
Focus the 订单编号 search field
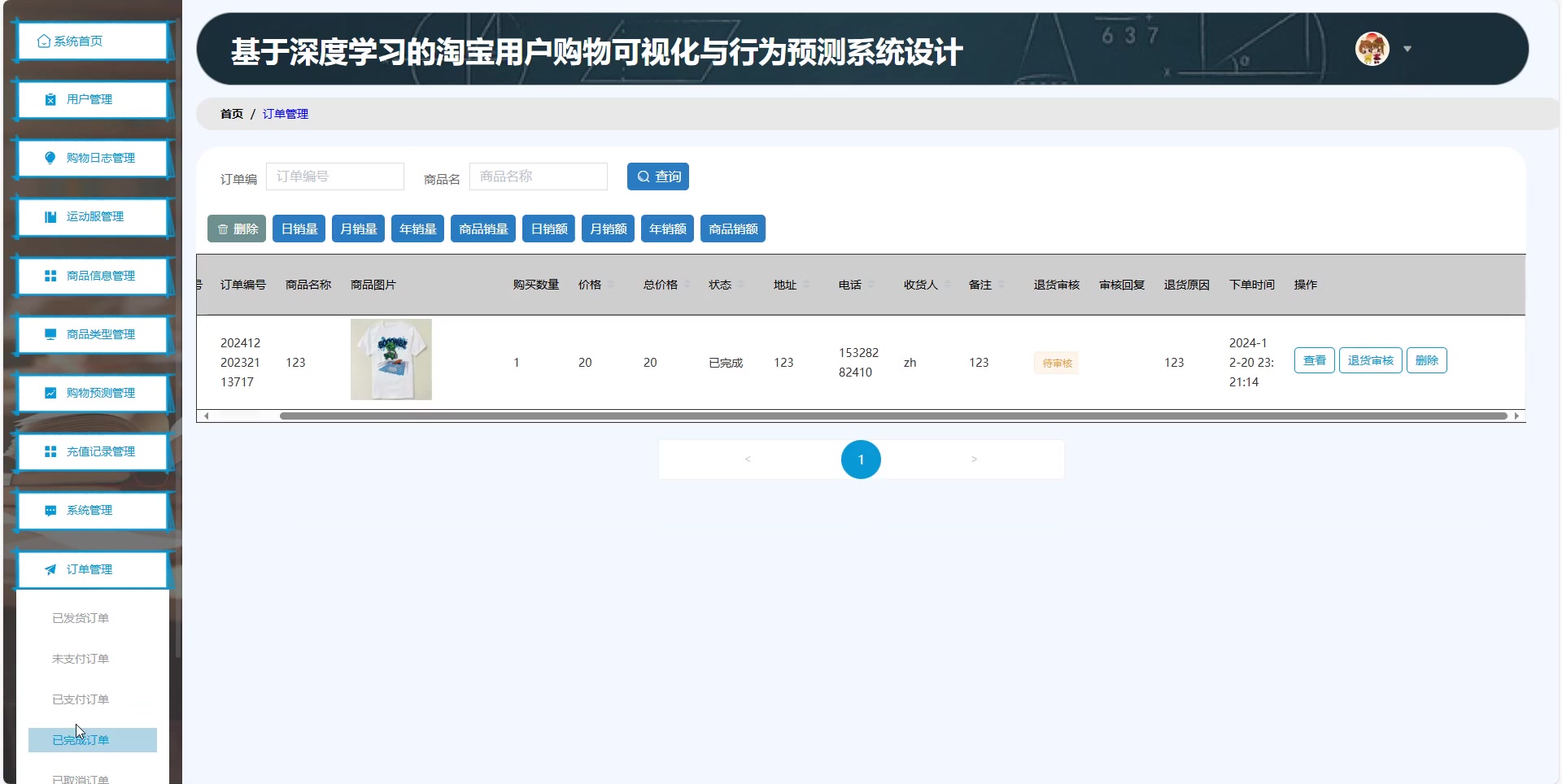(335, 176)
